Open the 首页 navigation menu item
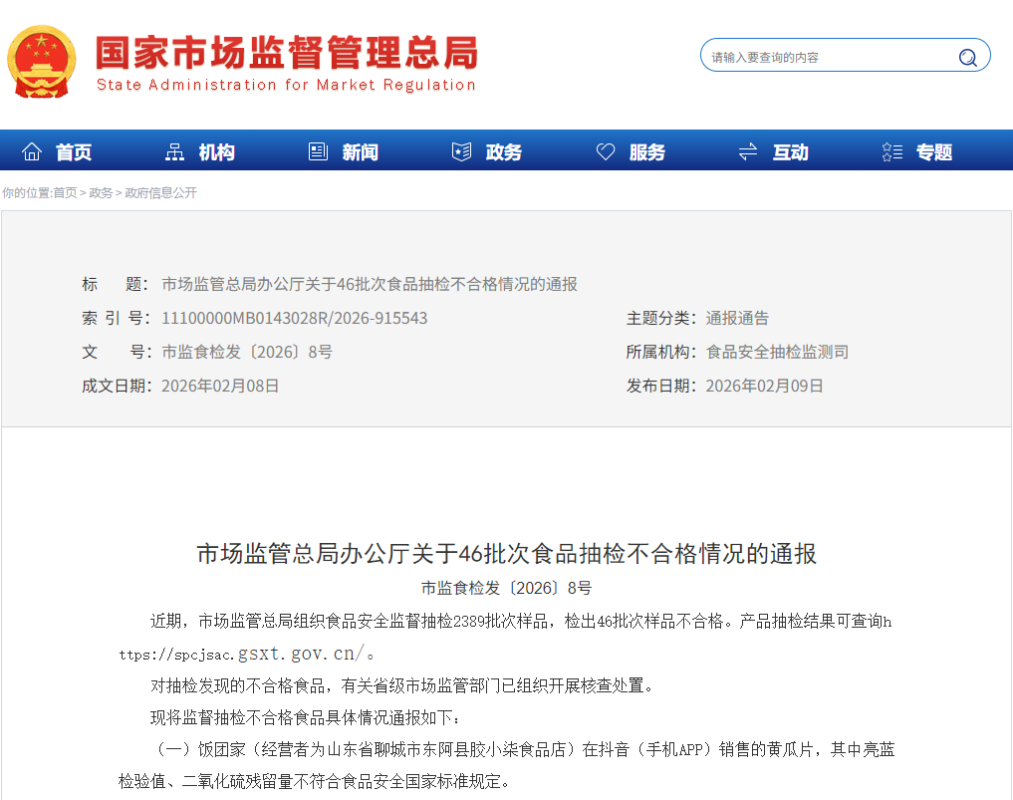 point(74,152)
